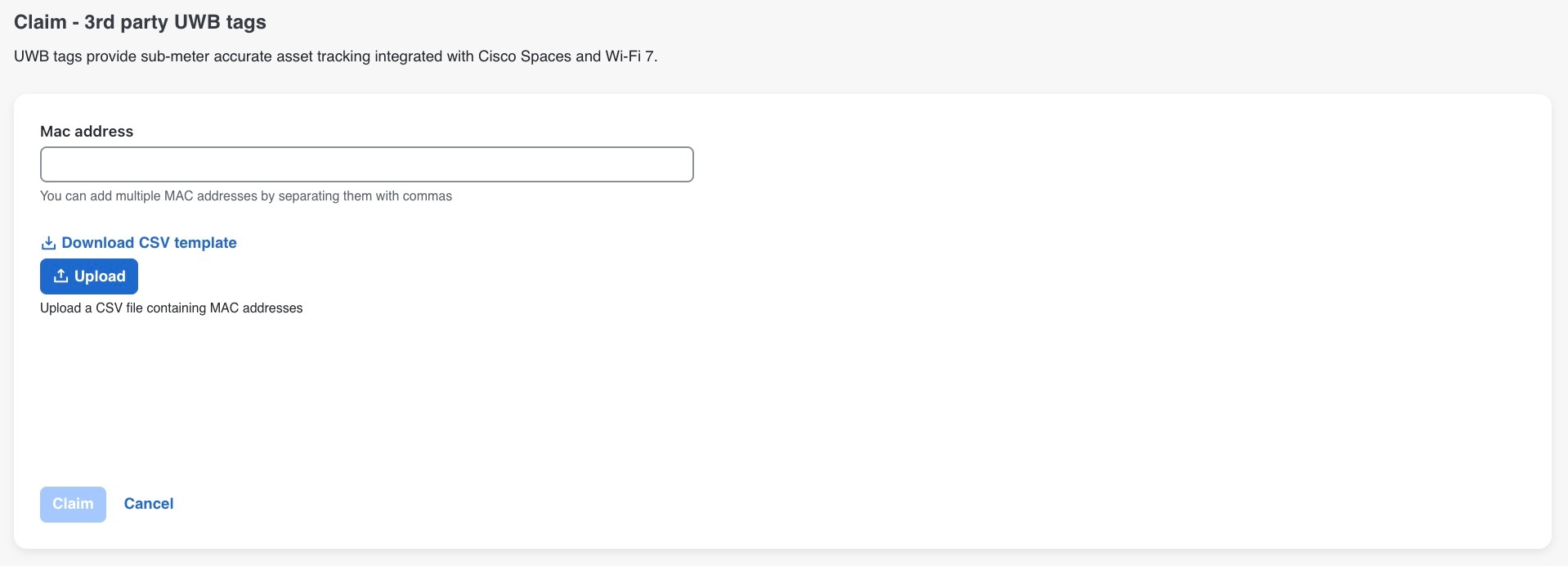The width and height of the screenshot is (1568, 566).
Task: Click the download icon beside CSV template
Action: pyautogui.click(x=48, y=243)
